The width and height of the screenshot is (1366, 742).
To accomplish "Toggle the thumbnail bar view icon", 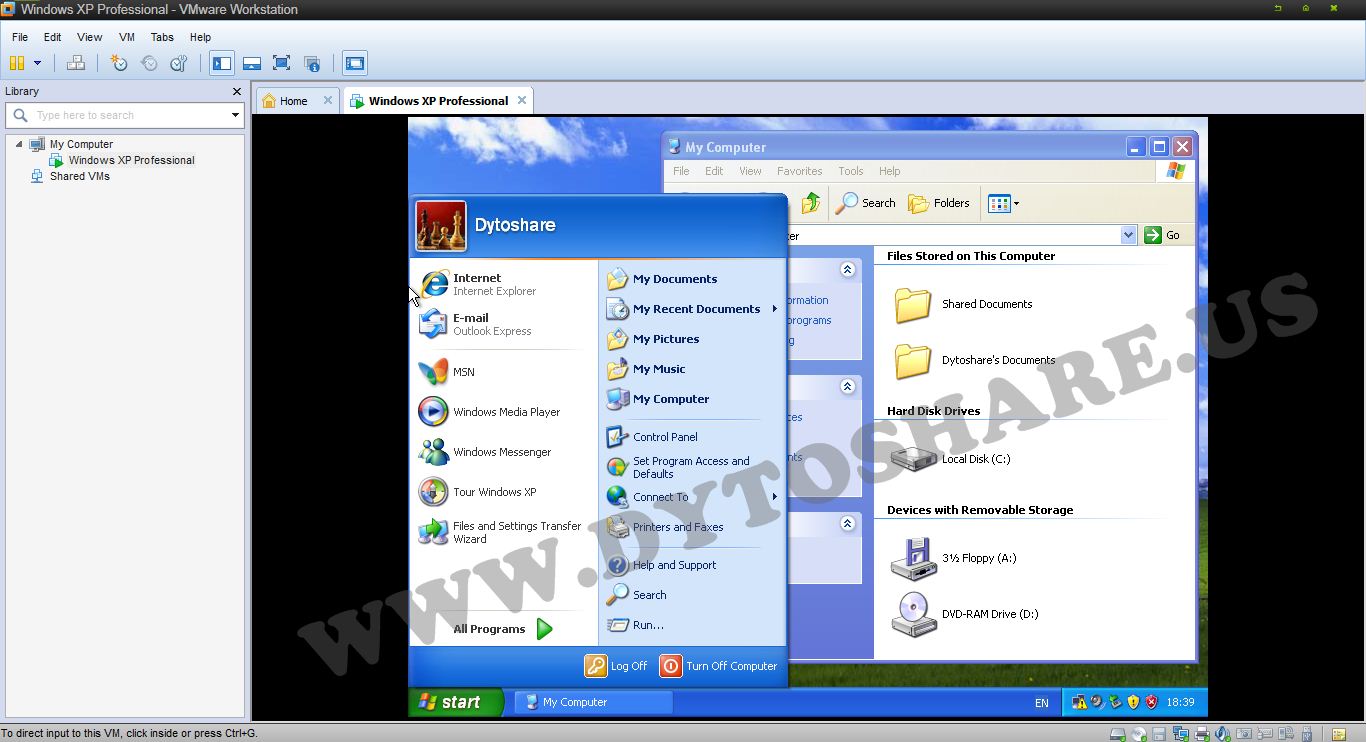I will [x=252, y=63].
